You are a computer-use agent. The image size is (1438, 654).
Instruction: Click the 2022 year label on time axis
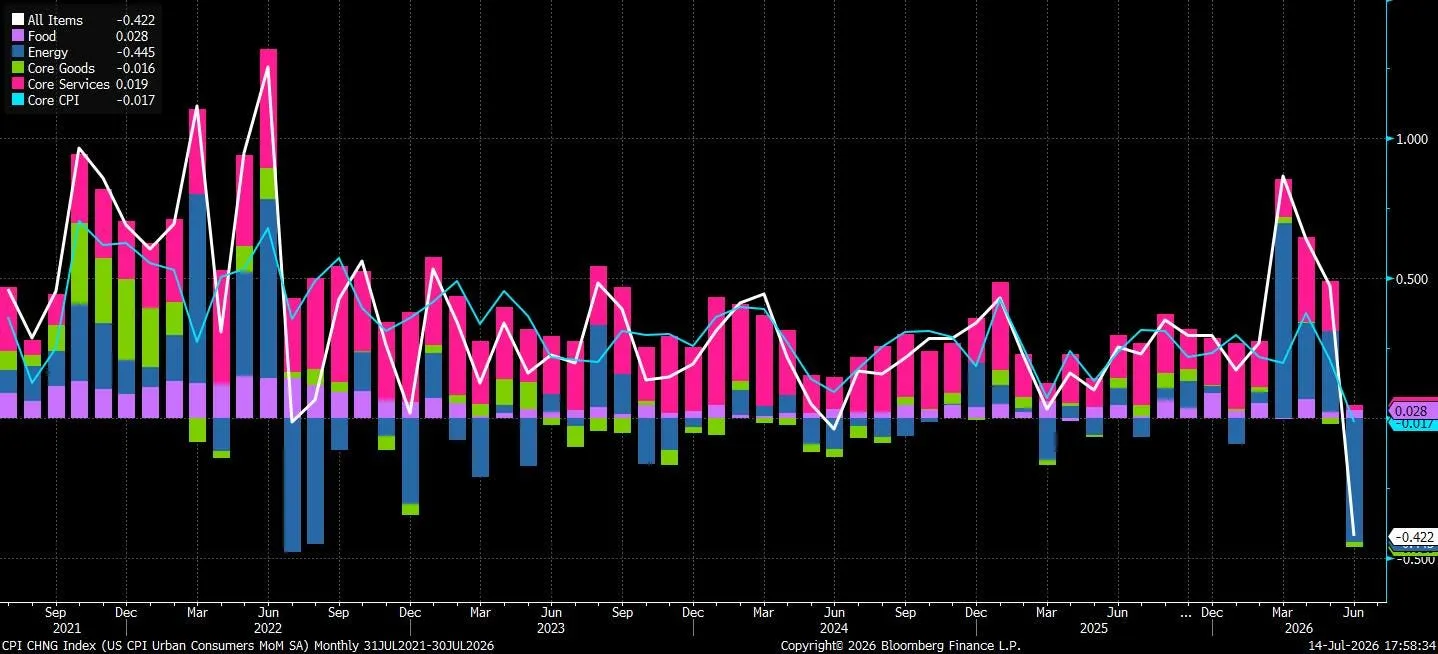point(266,630)
